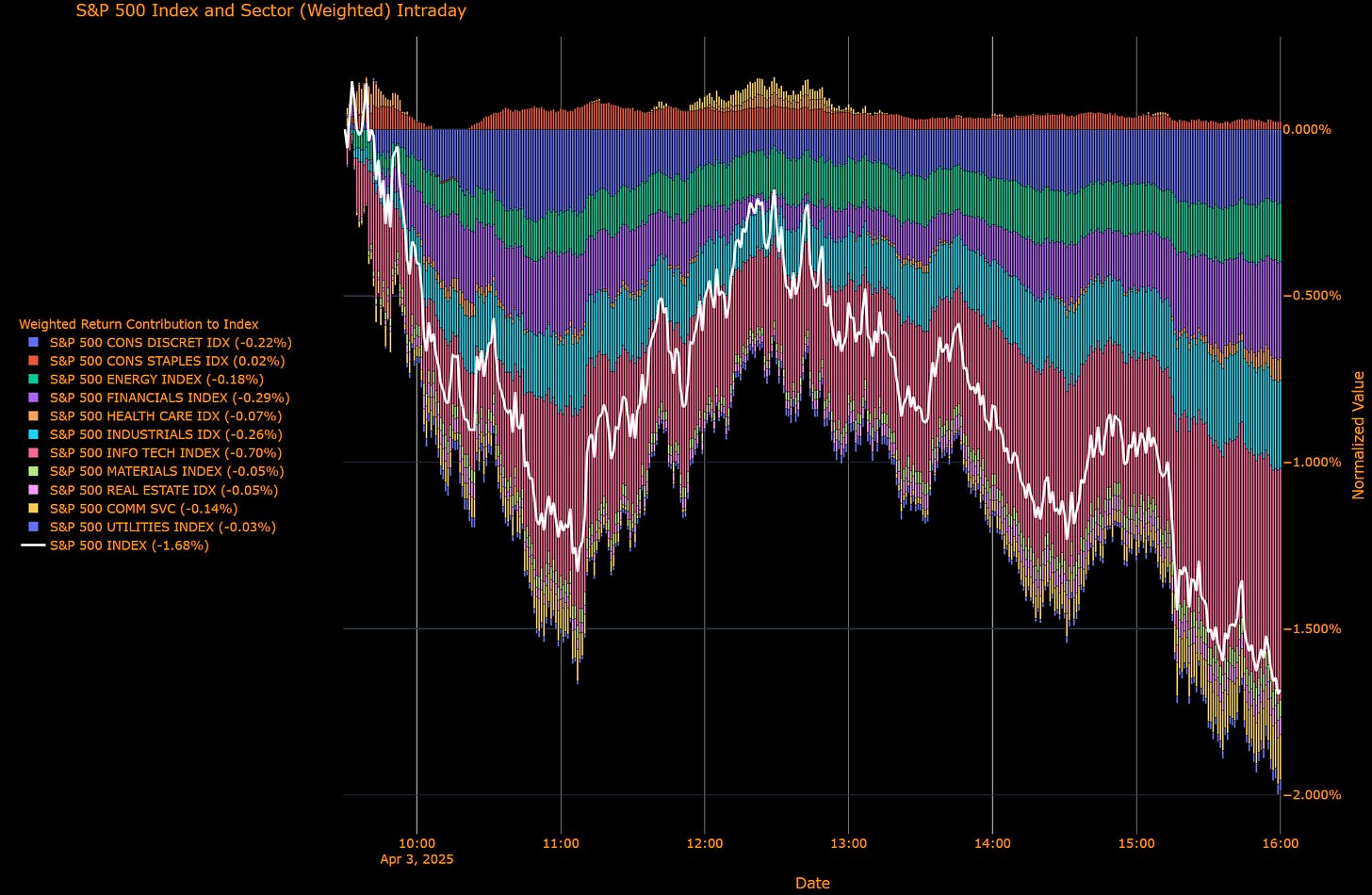The height and width of the screenshot is (895, 1372).
Task: Click the white S&P 500 INDEX line sample
Action: pos(34,545)
